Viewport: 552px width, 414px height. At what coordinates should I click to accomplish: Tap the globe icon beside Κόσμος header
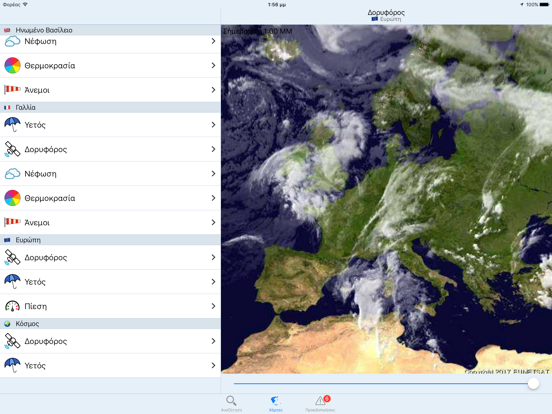tap(7, 324)
